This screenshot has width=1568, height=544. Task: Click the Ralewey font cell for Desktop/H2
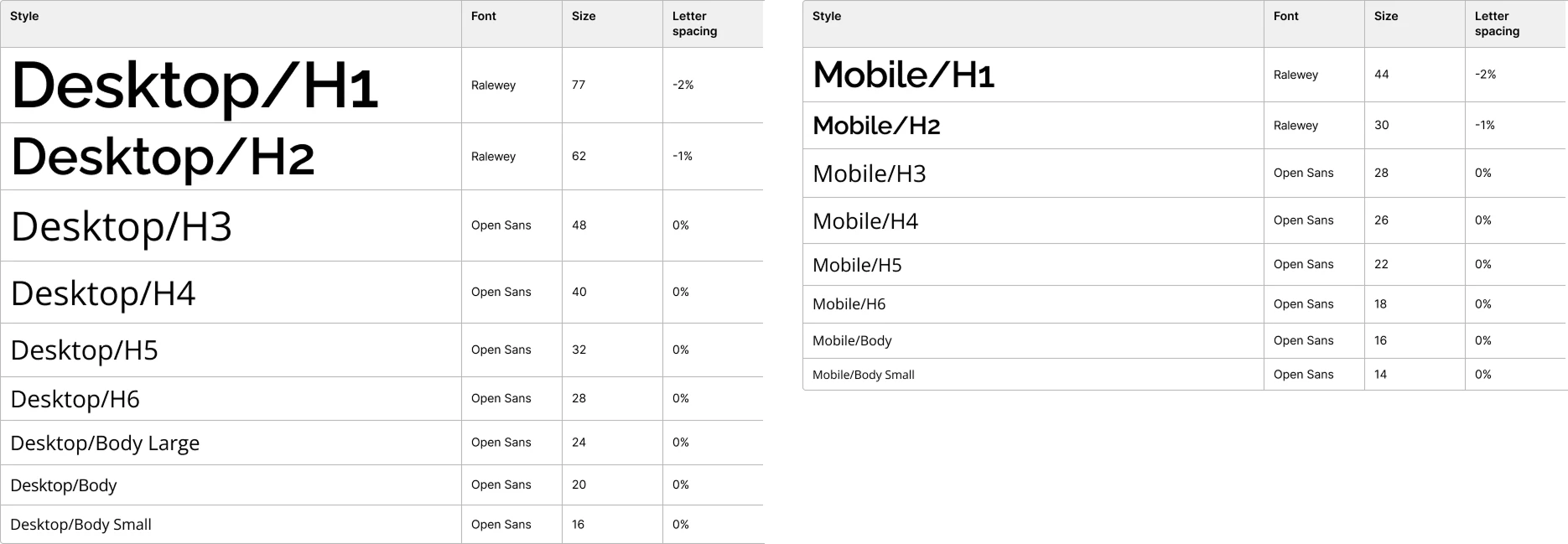tap(493, 157)
